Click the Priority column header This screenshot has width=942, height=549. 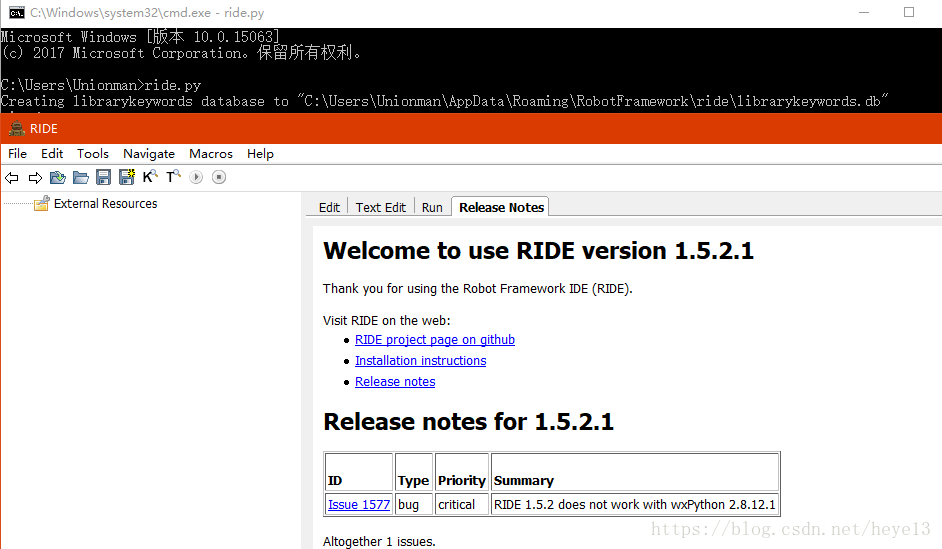(x=461, y=473)
